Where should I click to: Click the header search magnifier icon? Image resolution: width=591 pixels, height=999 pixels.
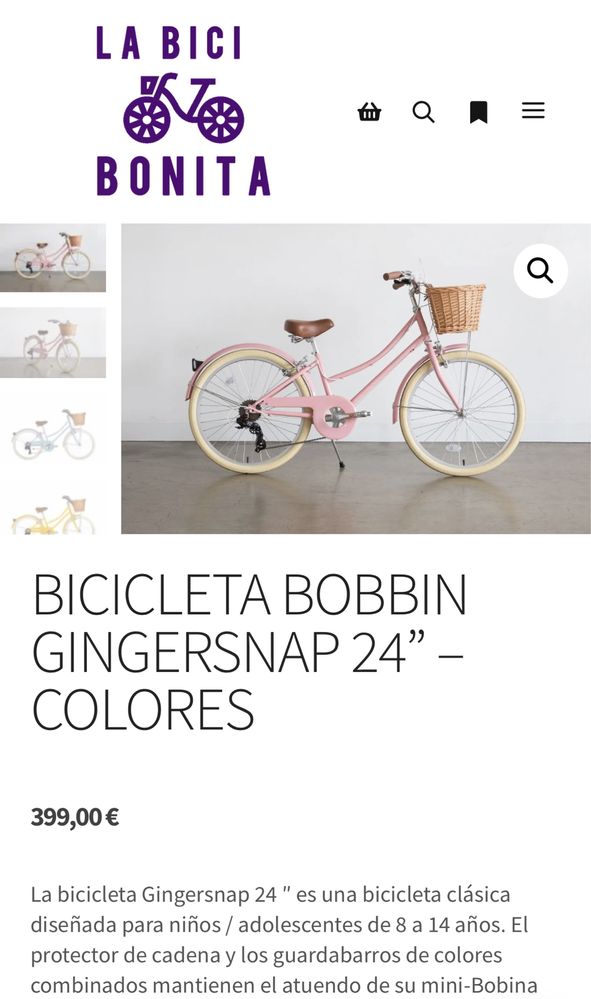[x=424, y=111]
